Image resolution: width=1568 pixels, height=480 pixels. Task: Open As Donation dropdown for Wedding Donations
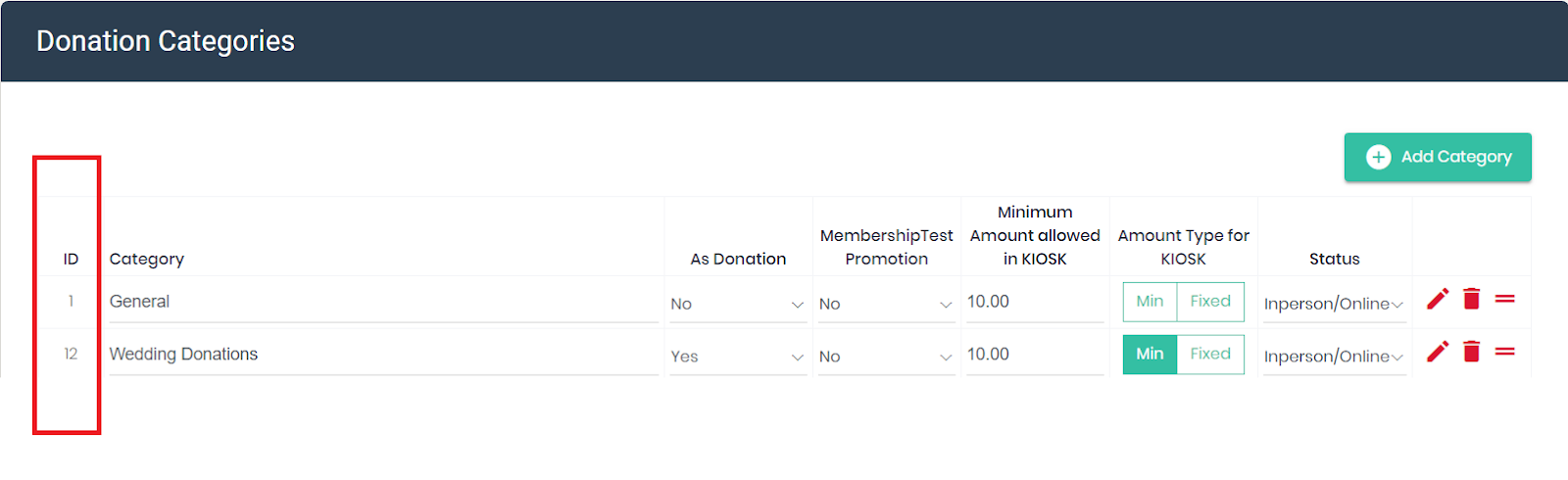tap(738, 358)
